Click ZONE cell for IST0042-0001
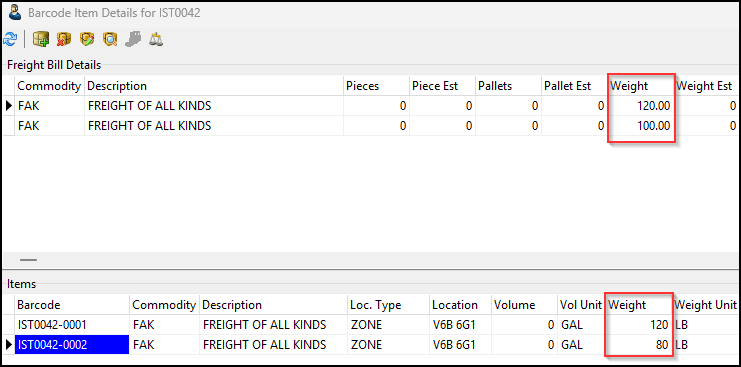Viewport: 741px width, 367px height. (388, 324)
